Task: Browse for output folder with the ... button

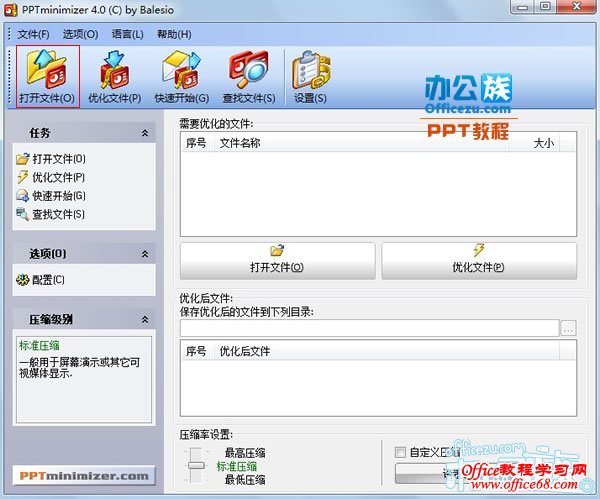Action: click(x=568, y=328)
